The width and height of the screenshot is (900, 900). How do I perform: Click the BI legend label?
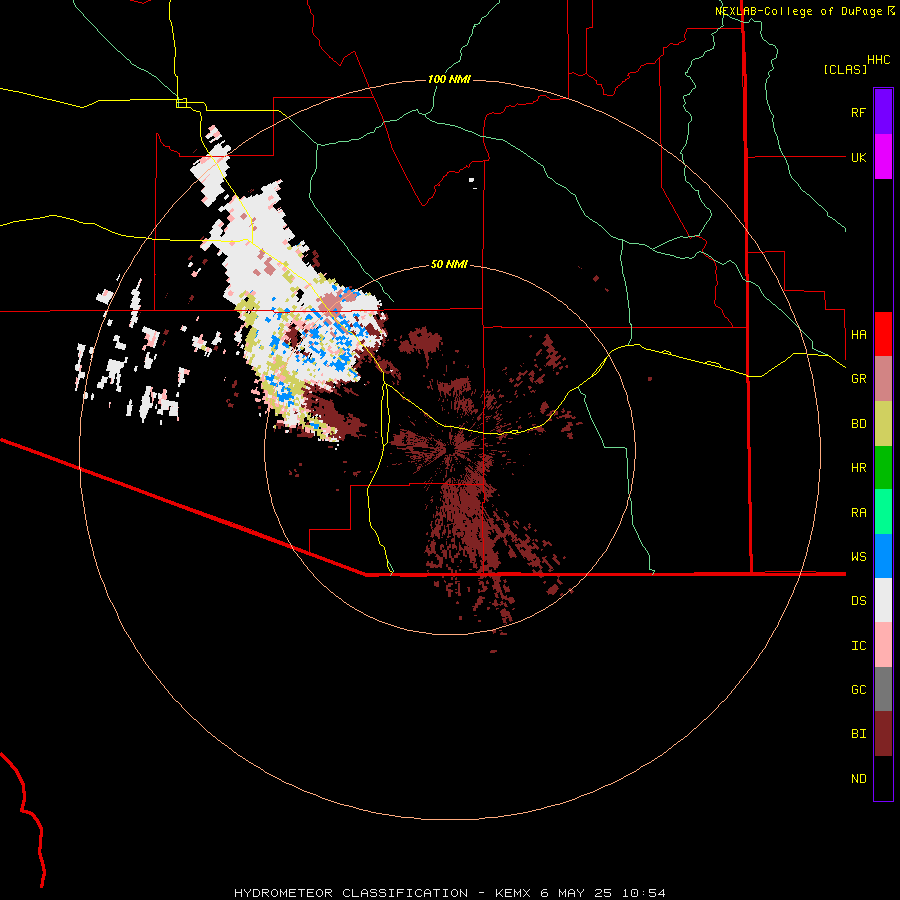[x=858, y=734]
